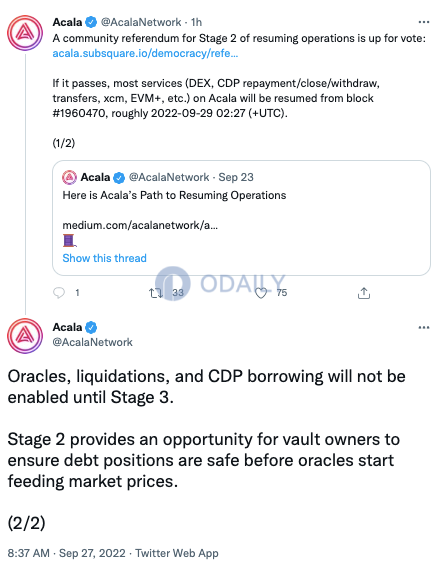Click the 1h timestamp on first tweet
This screenshot has height=568, width=441.
pyautogui.click(x=196, y=22)
